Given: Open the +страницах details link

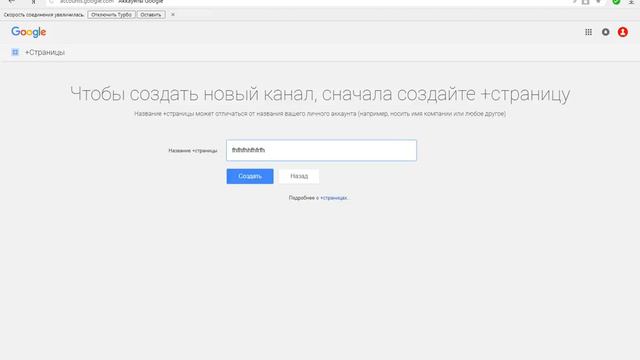Looking at the screenshot, I should [x=334, y=198].
